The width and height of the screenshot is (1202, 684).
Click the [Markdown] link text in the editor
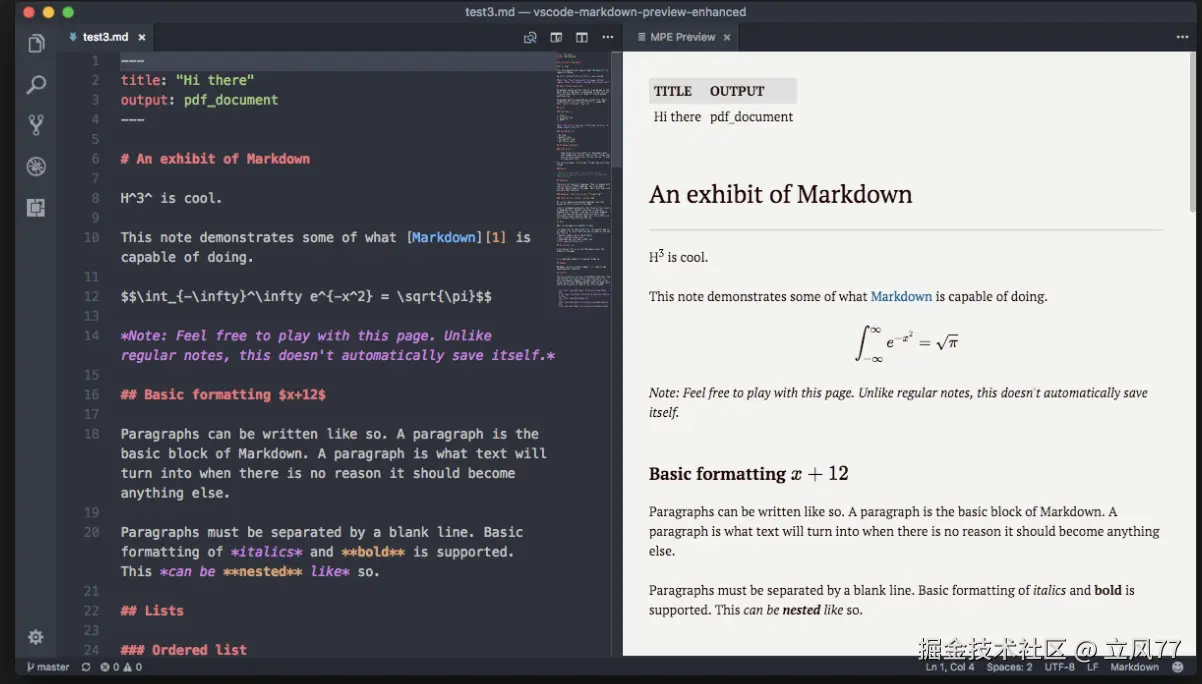tap(445, 238)
